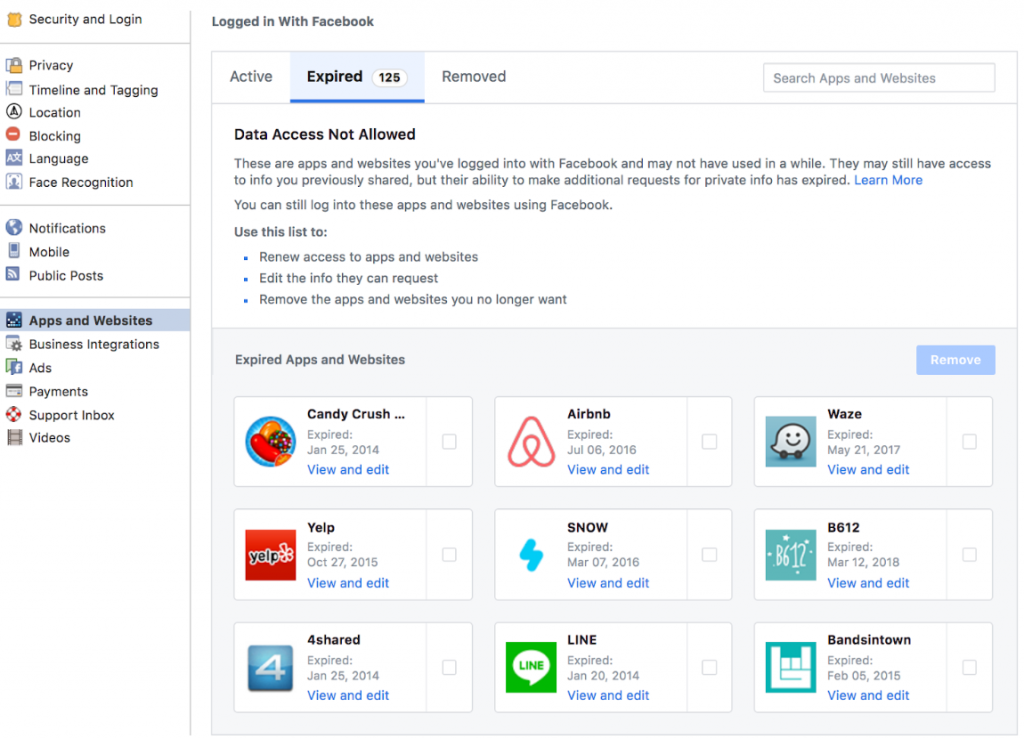Switch to the Removed tab
The image size is (1024, 739).
[473, 76]
